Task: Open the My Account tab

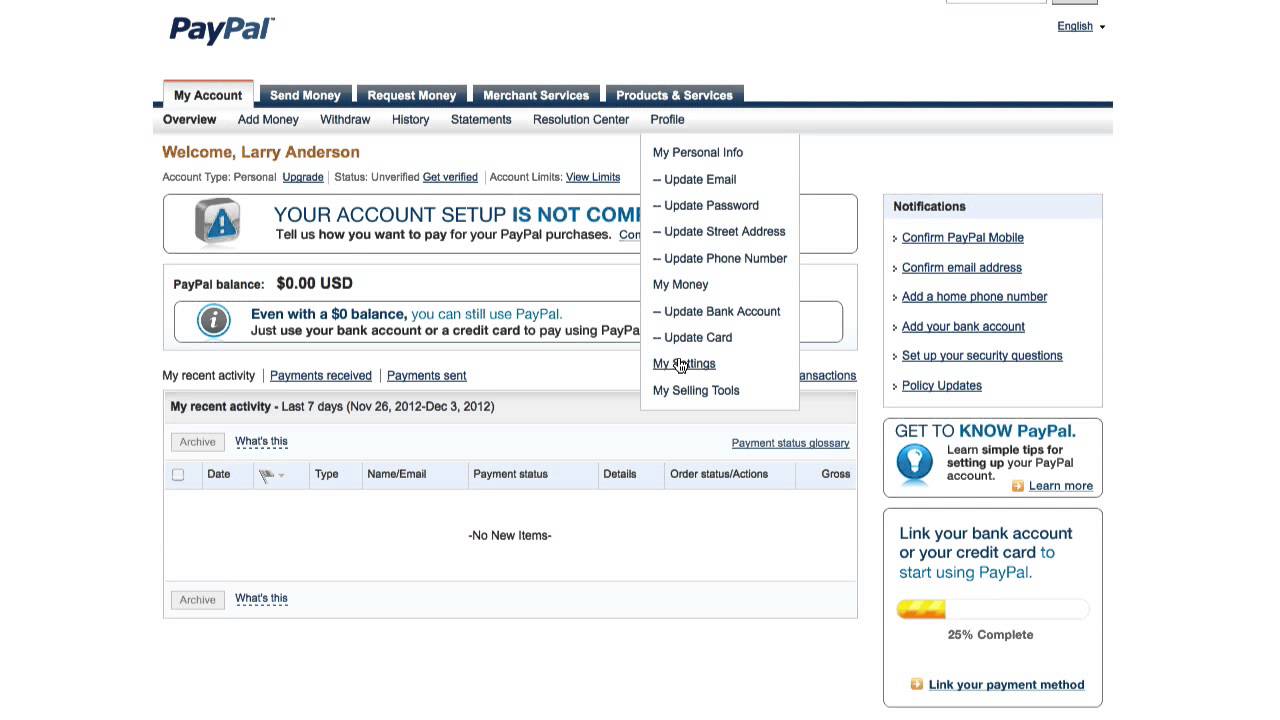Action: (208, 95)
